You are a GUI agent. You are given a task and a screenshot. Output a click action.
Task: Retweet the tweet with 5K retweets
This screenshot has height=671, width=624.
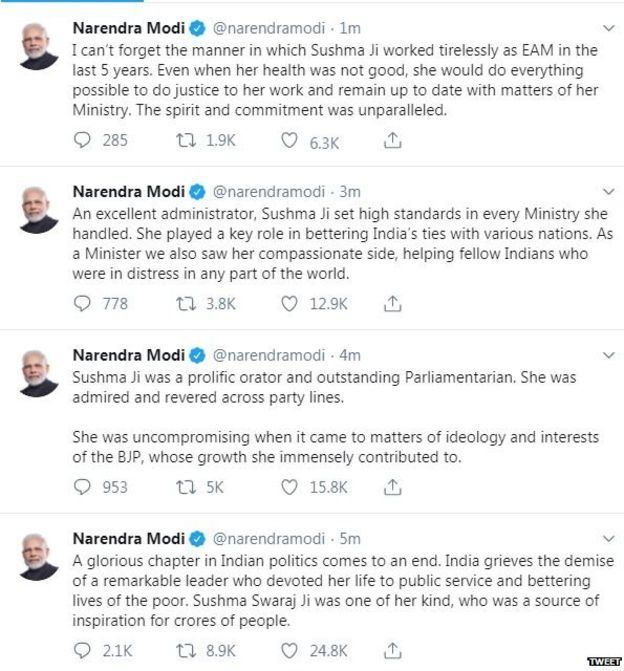[184, 487]
